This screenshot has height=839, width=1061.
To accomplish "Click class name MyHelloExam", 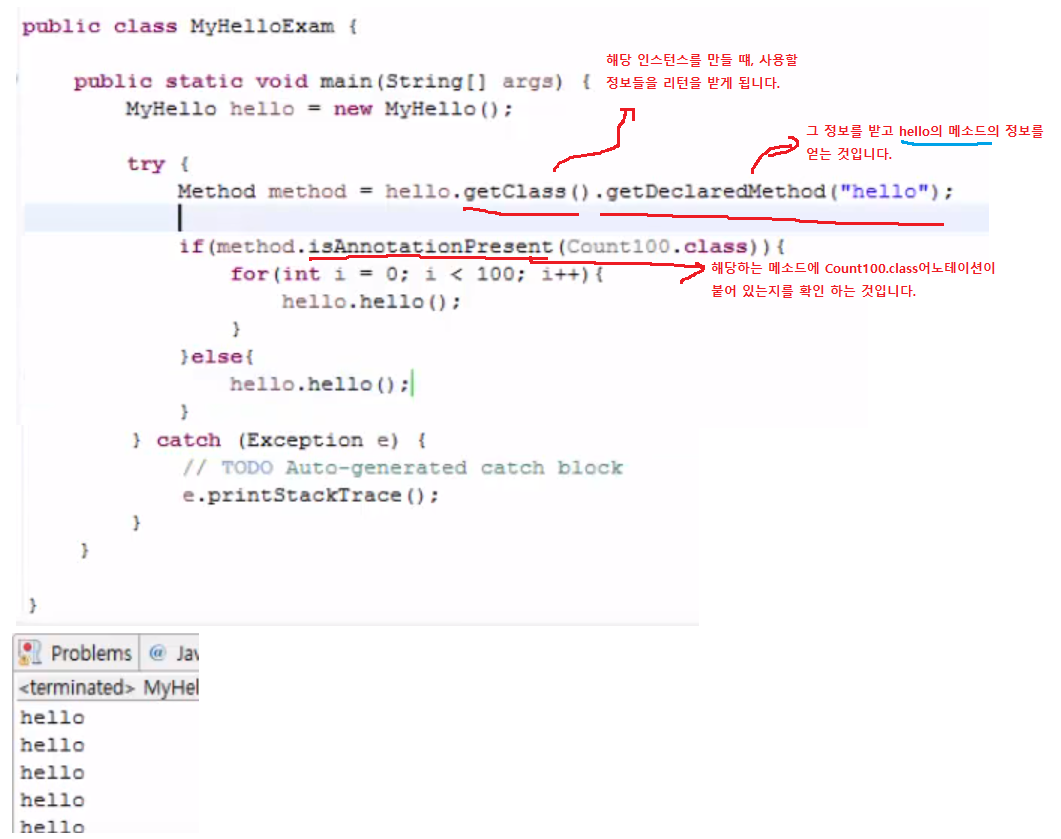I will (x=262, y=26).
